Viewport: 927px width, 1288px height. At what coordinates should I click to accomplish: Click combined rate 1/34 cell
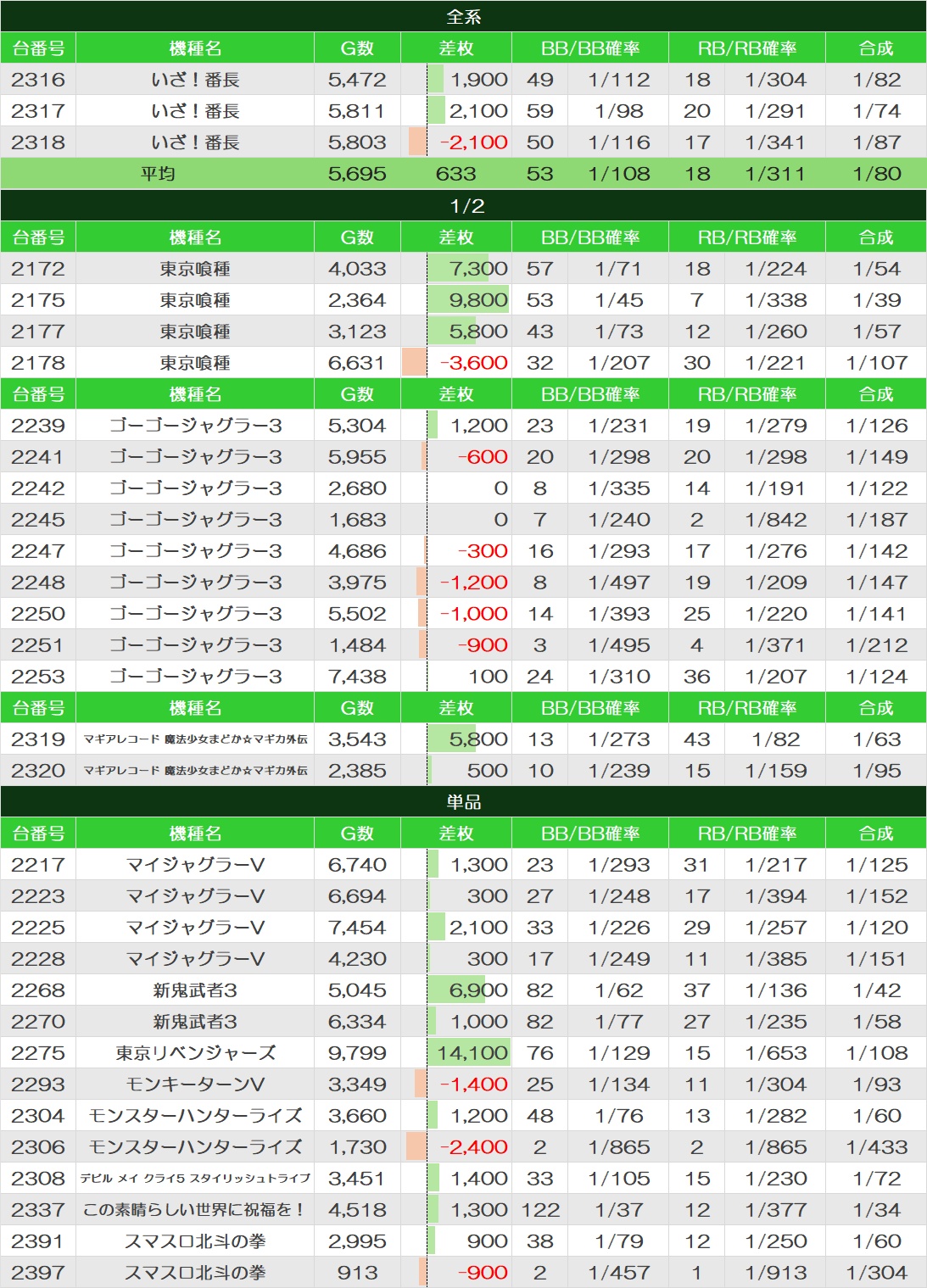[x=877, y=1210]
